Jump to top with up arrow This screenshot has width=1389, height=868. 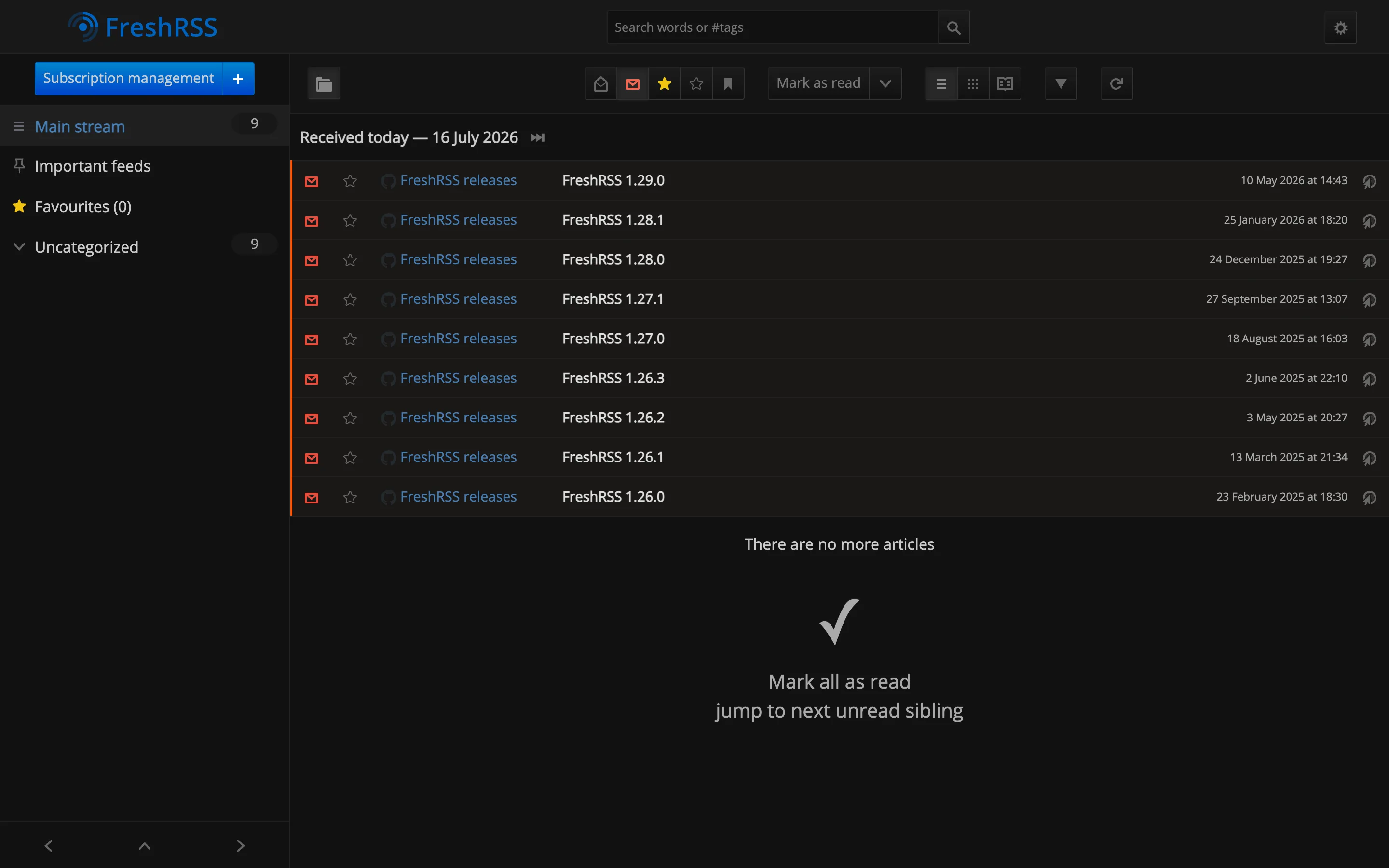click(145, 846)
